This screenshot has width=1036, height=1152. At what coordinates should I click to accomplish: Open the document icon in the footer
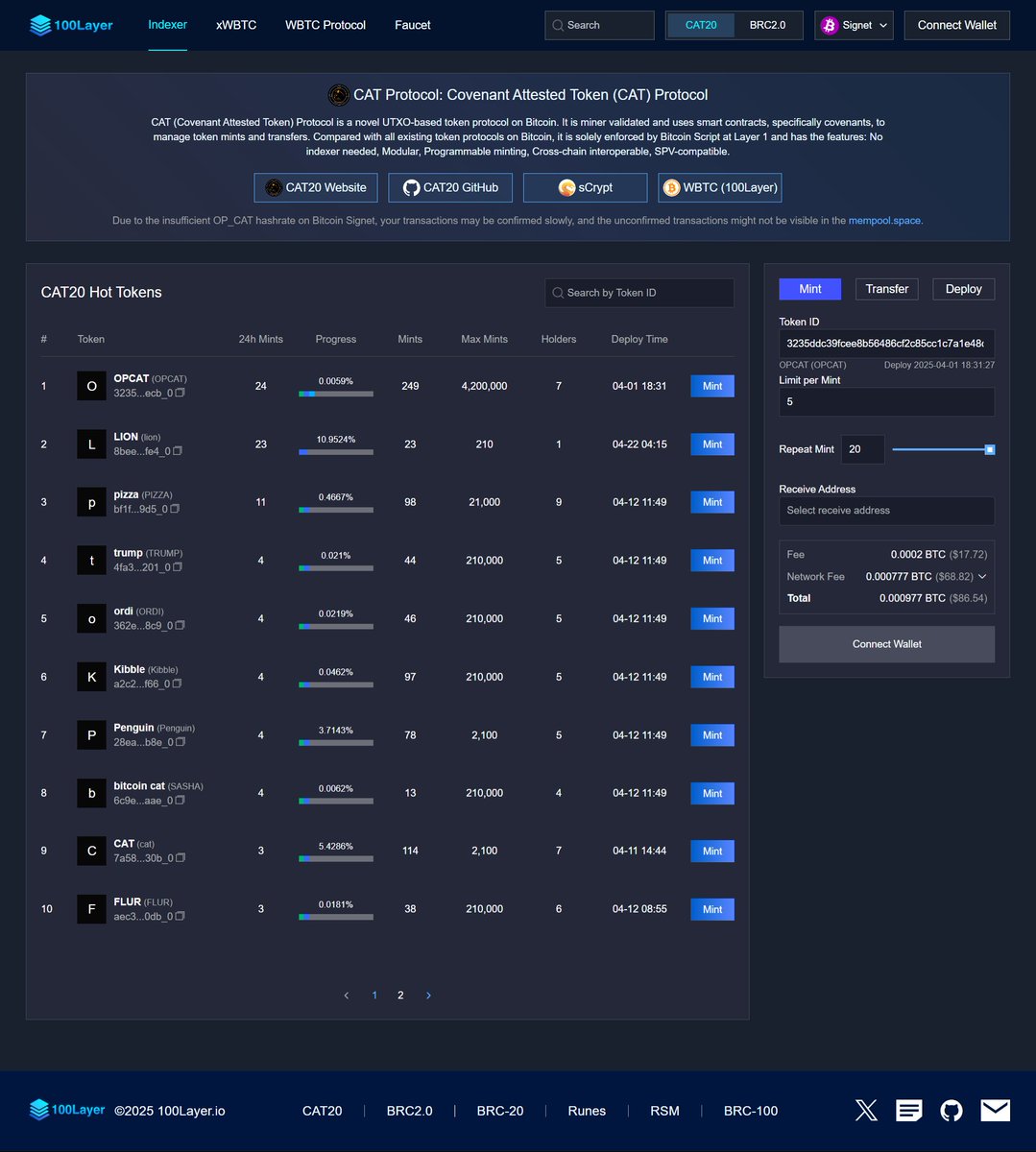click(x=909, y=1111)
